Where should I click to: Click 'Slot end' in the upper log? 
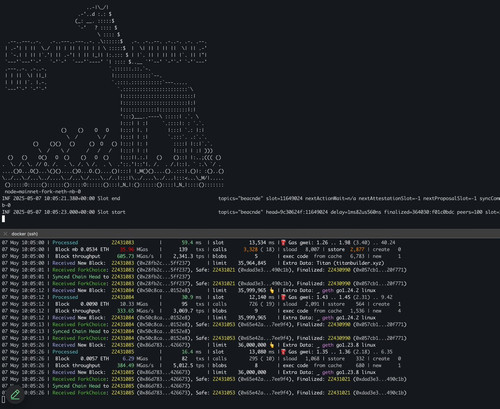click(109, 199)
